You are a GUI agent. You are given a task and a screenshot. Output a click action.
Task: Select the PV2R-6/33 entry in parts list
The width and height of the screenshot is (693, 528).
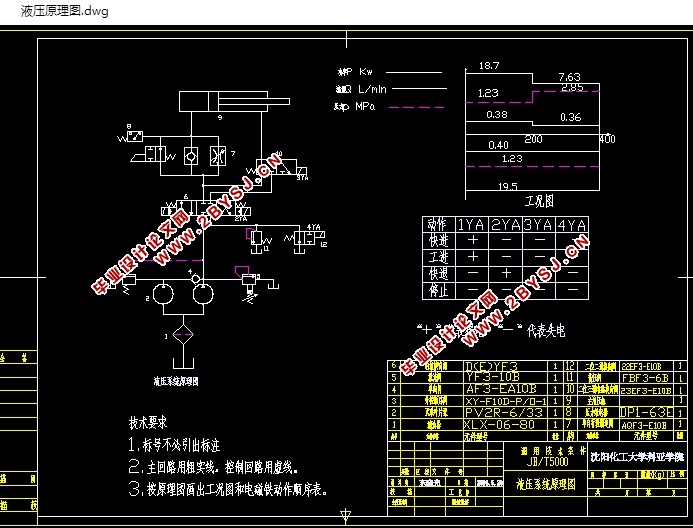pyautogui.click(x=505, y=412)
